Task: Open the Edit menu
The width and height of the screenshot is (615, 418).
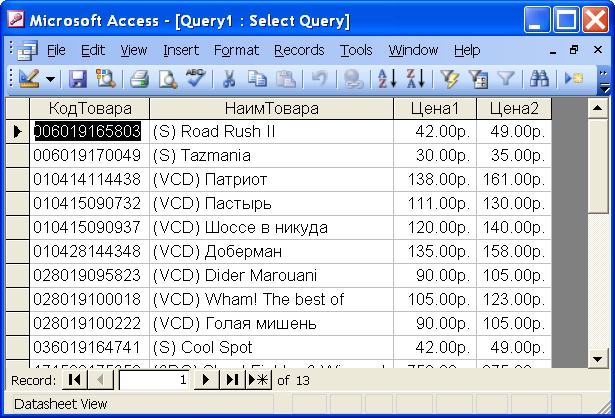Action: click(93, 50)
